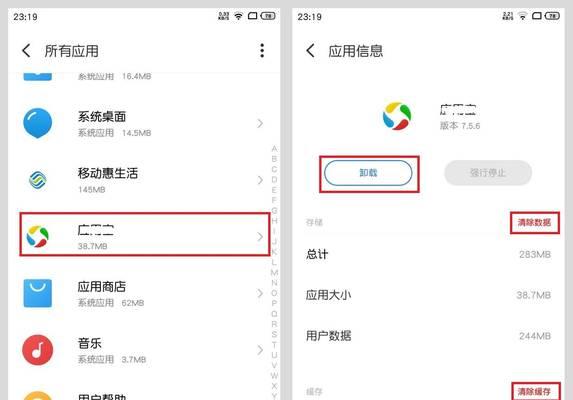
Task: Go back from the 所有应用 screen
Action: click(26, 51)
